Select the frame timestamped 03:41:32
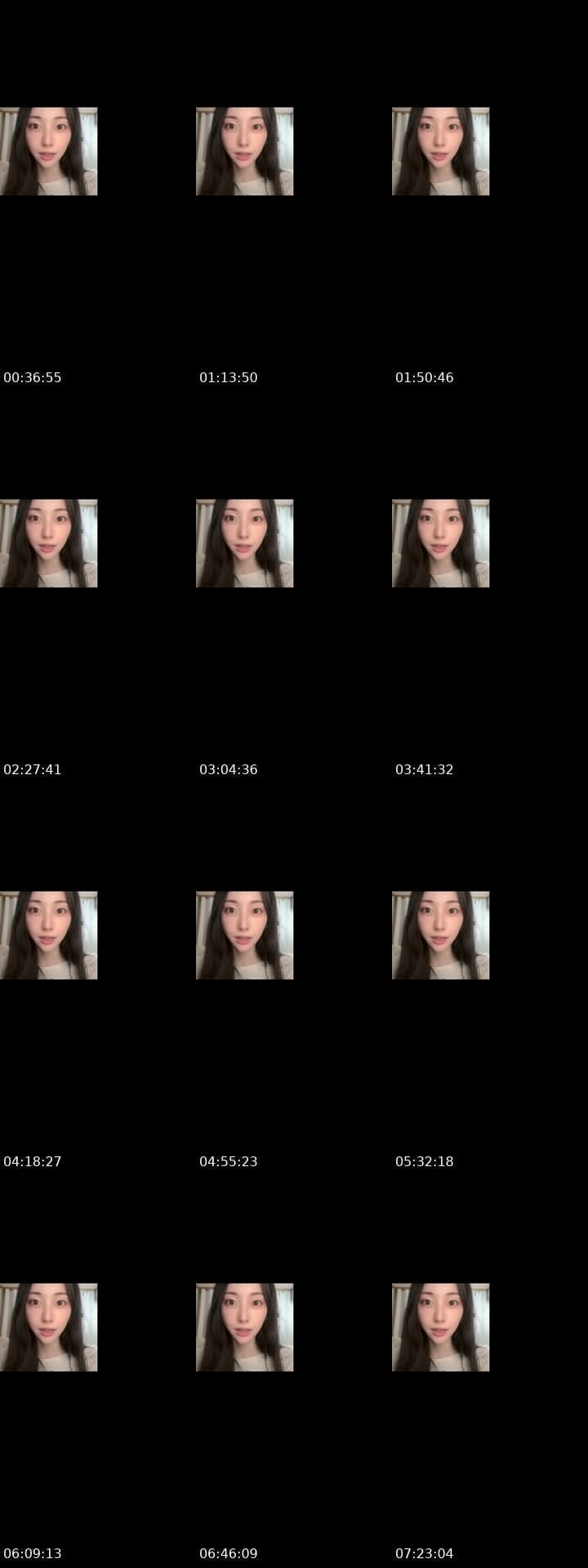588x1568 pixels. click(440, 543)
